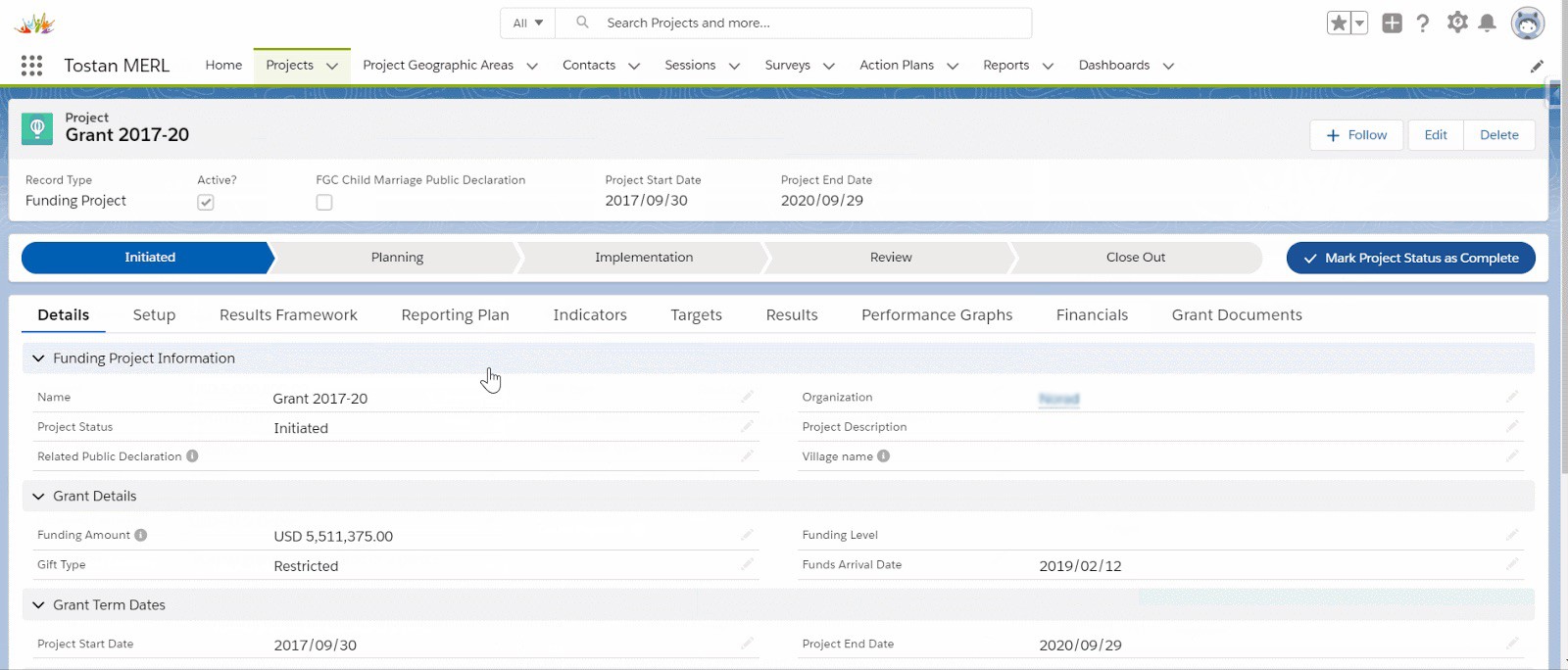Edit the Name field pencil icon

click(747, 397)
